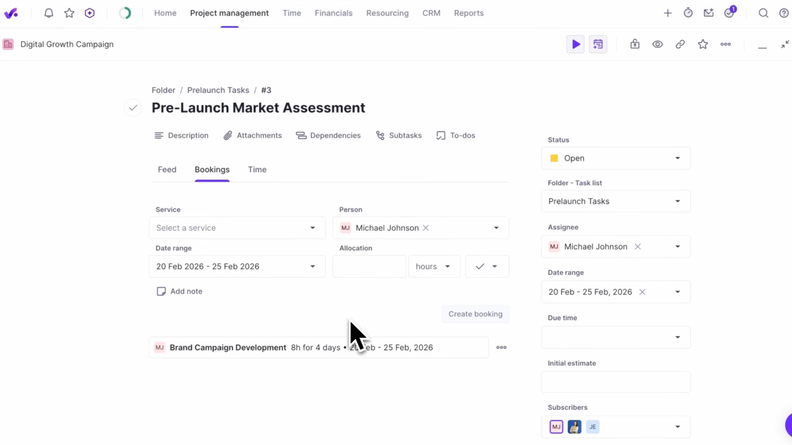Open Brand Campaign Development booking row

(x=319, y=348)
